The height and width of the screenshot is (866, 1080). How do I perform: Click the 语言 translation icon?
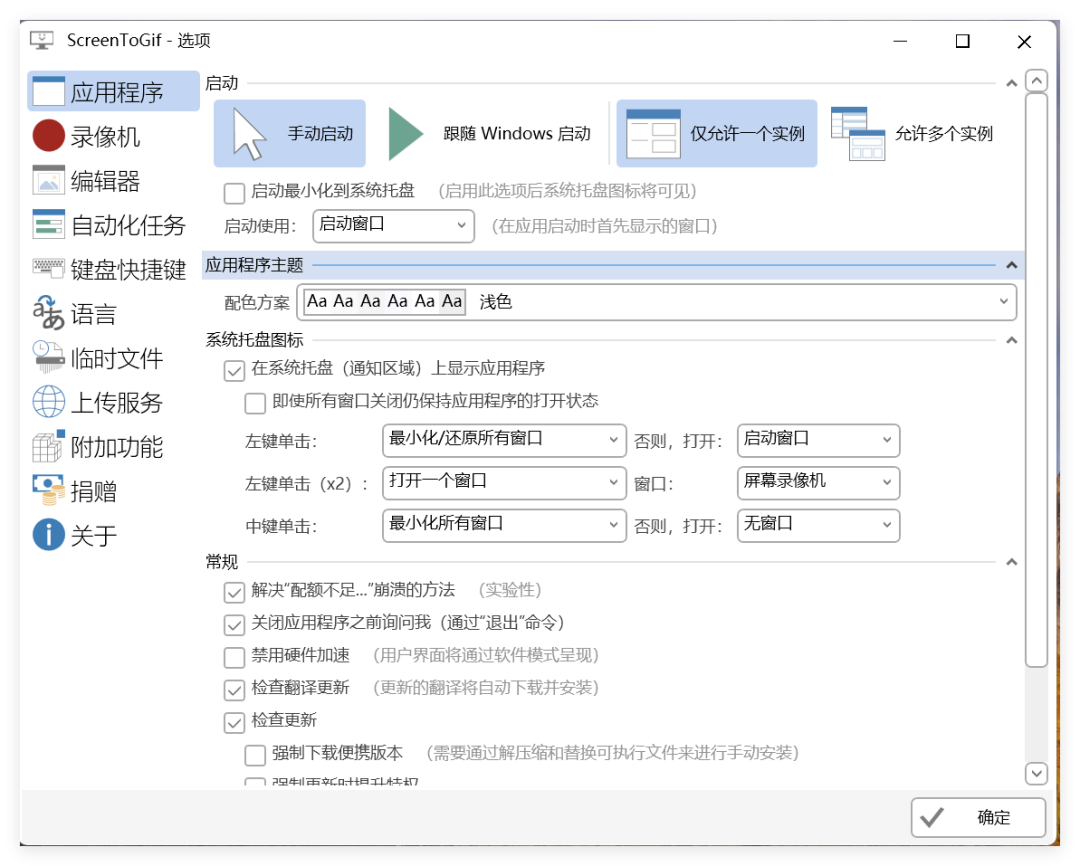[48, 313]
